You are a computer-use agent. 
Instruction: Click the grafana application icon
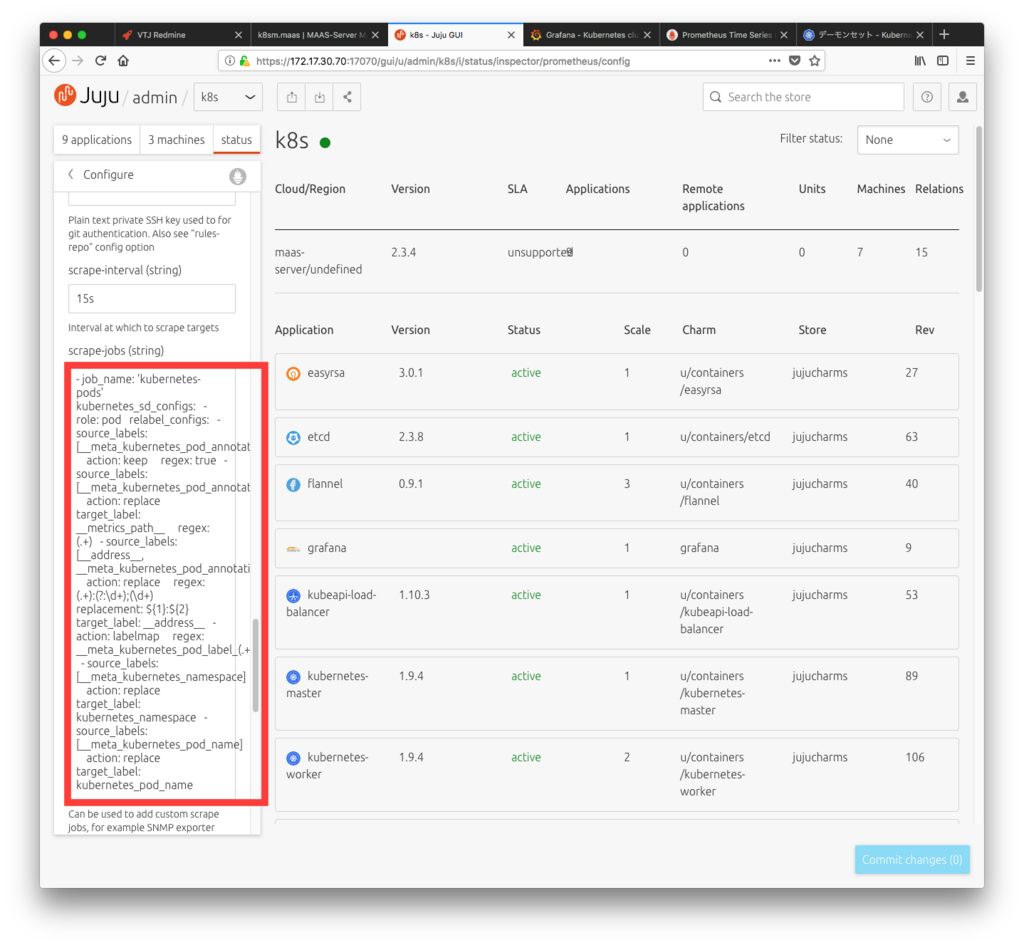(x=293, y=549)
